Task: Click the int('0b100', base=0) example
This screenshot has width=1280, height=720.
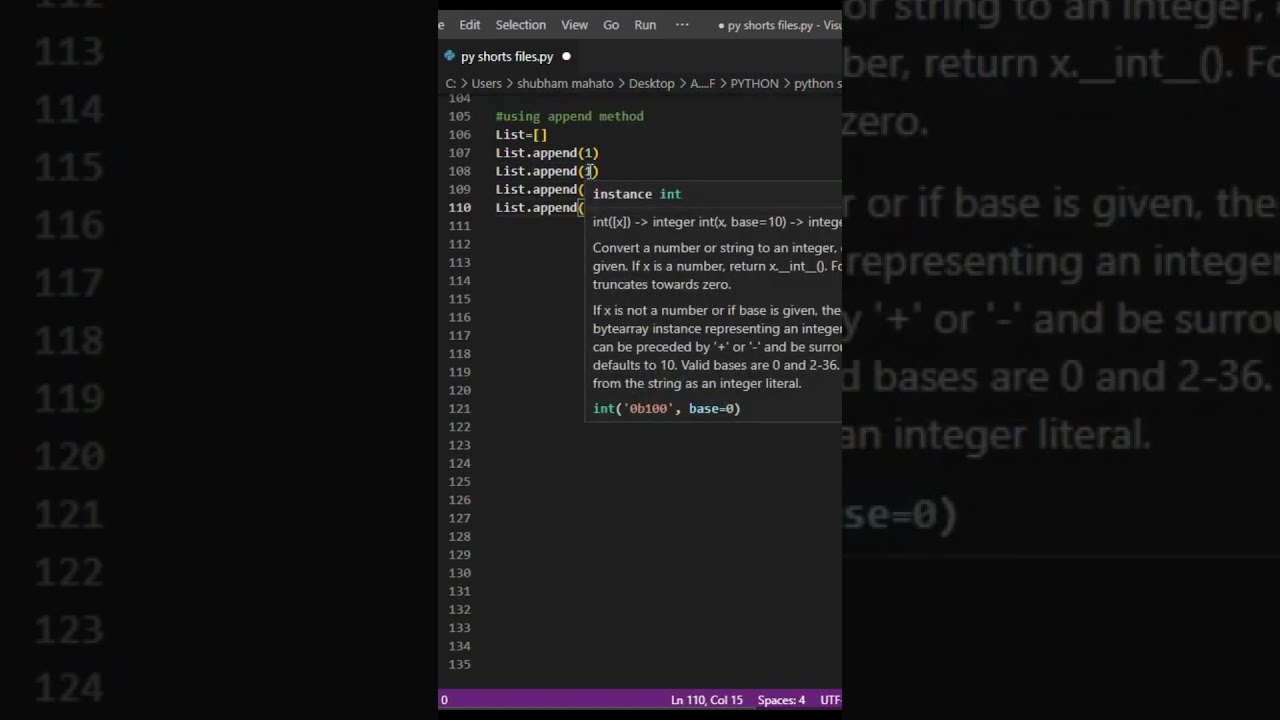Action: [x=666, y=409]
